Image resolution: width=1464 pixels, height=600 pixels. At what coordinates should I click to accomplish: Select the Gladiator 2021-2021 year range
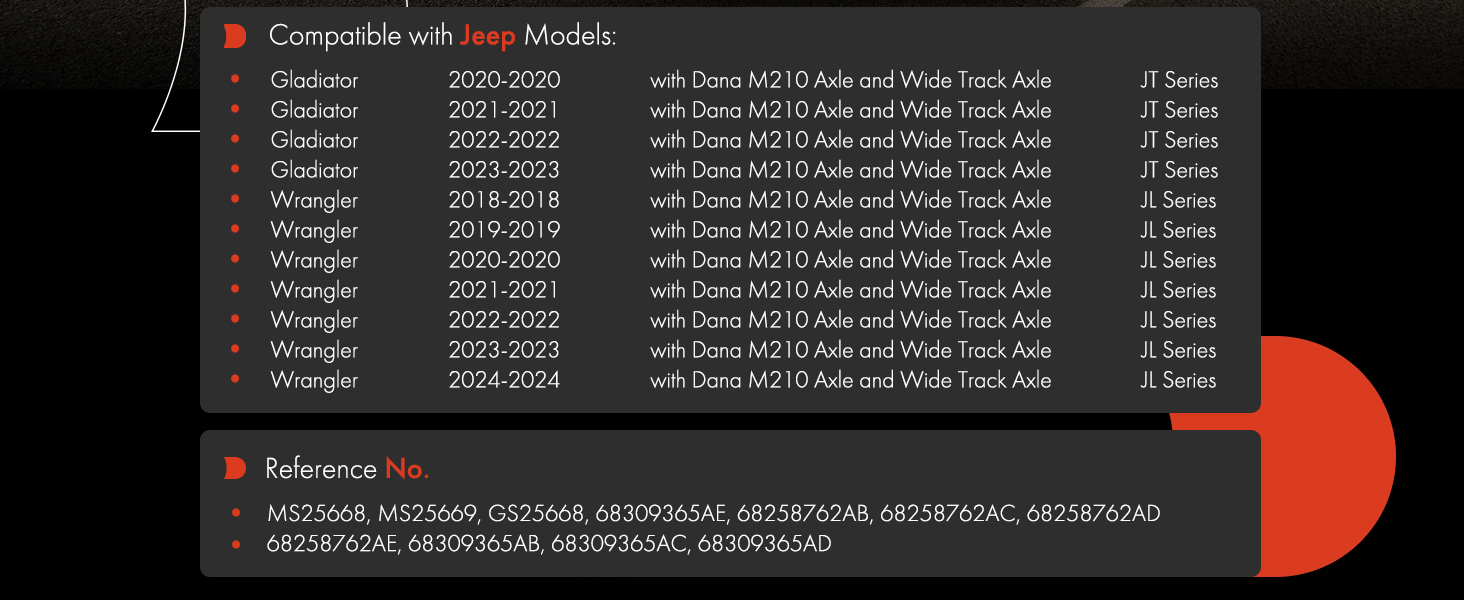pos(504,110)
